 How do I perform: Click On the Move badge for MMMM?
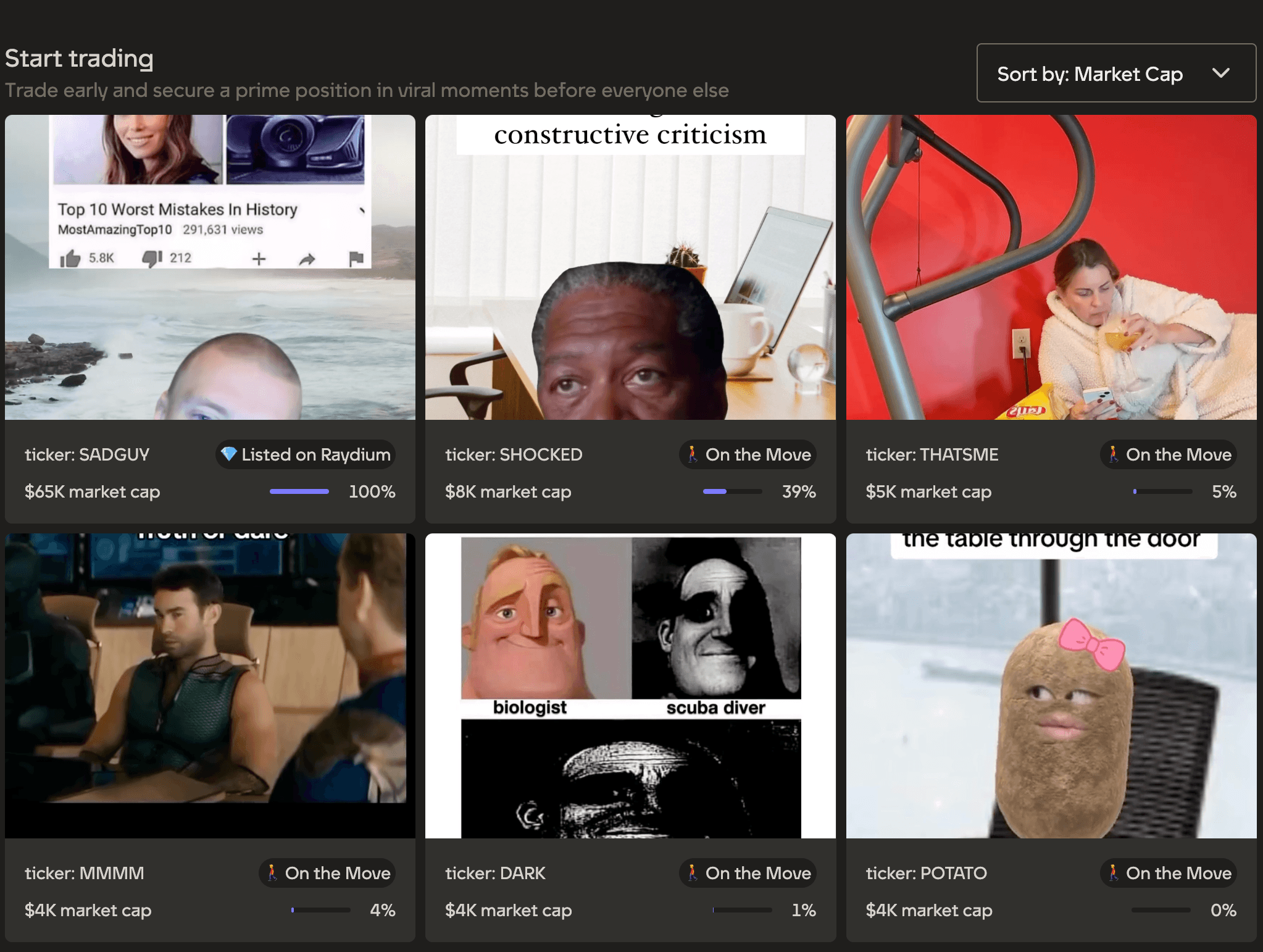tap(327, 873)
